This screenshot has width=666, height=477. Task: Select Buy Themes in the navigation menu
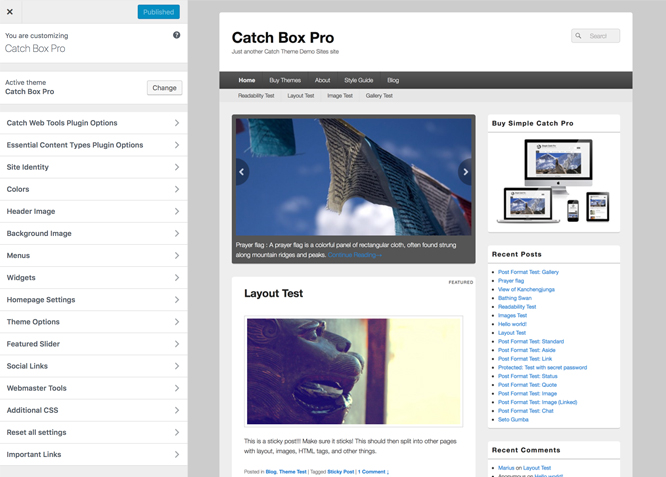pyautogui.click(x=284, y=80)
